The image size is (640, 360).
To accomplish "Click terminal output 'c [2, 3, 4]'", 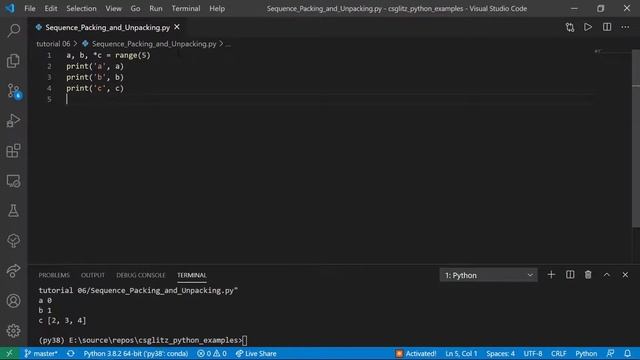I will coord(62,320).
